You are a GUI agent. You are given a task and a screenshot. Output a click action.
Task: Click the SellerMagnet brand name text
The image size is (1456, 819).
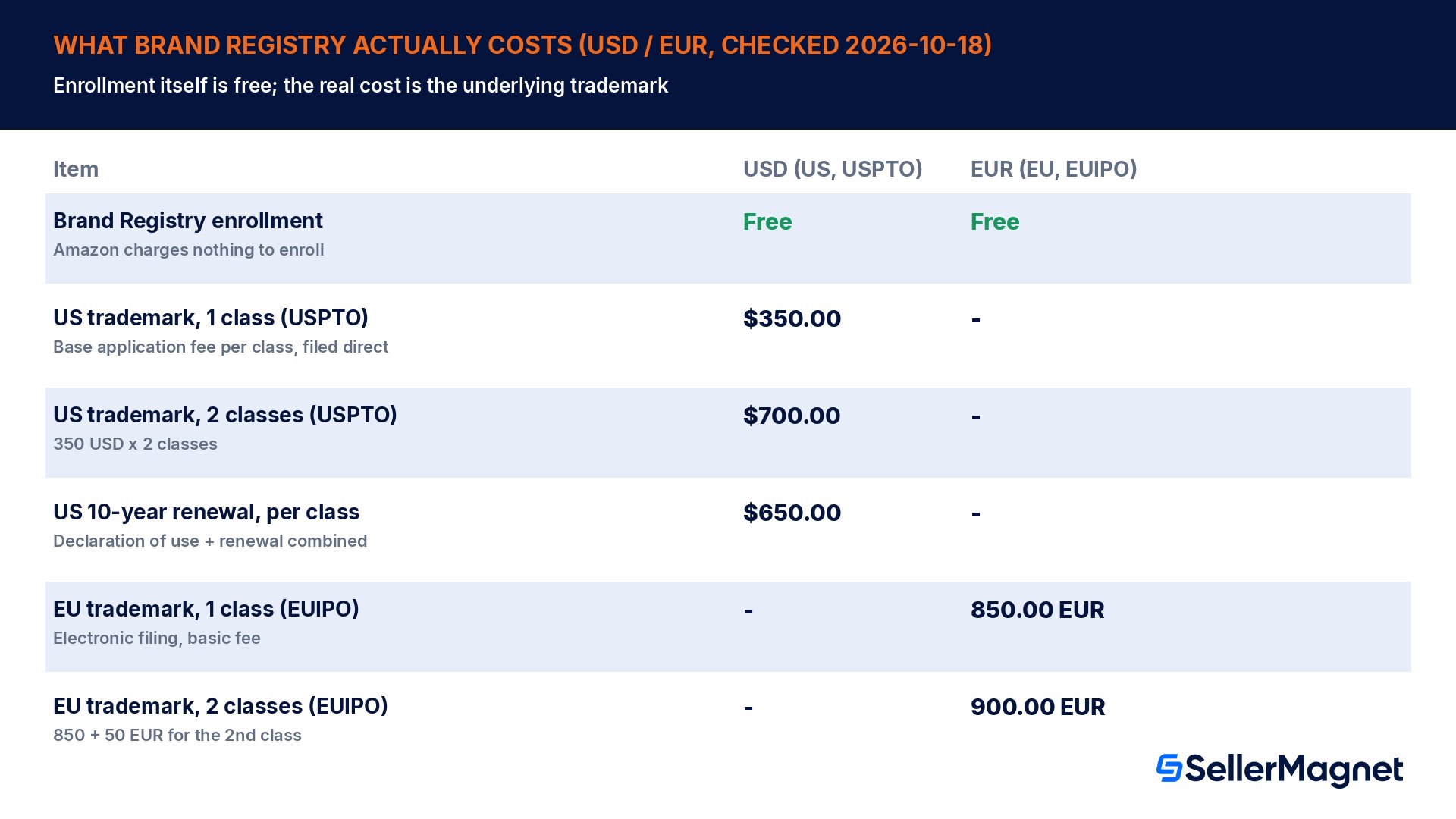(1294, 770)
